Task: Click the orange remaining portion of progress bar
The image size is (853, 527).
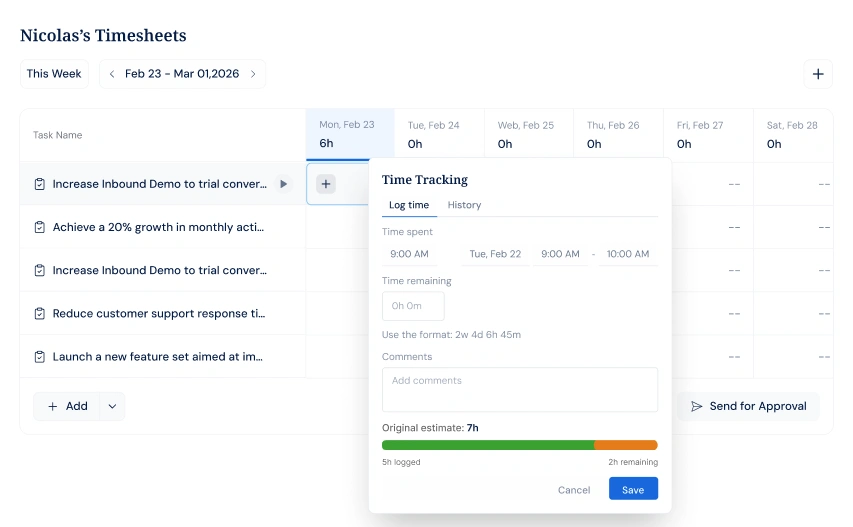Action: [x=626, y=445]
